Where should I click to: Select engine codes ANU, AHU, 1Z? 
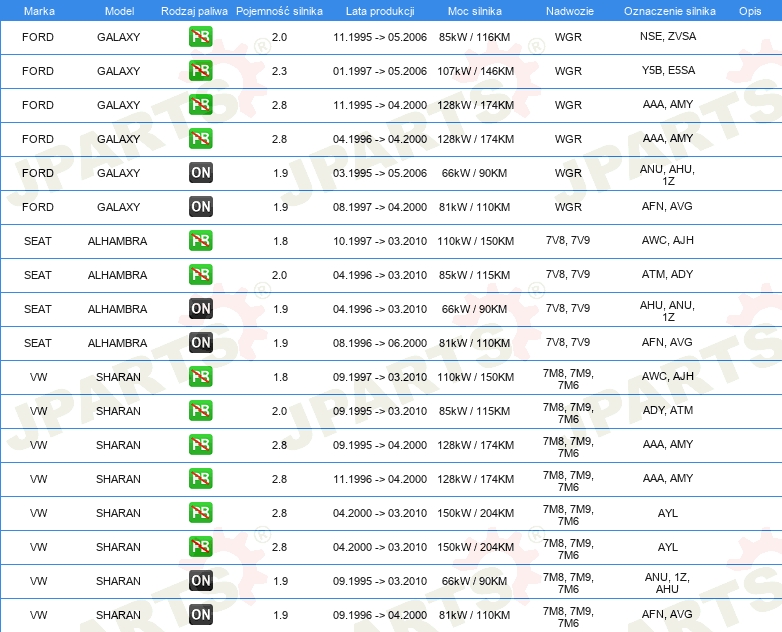point(667,175)
